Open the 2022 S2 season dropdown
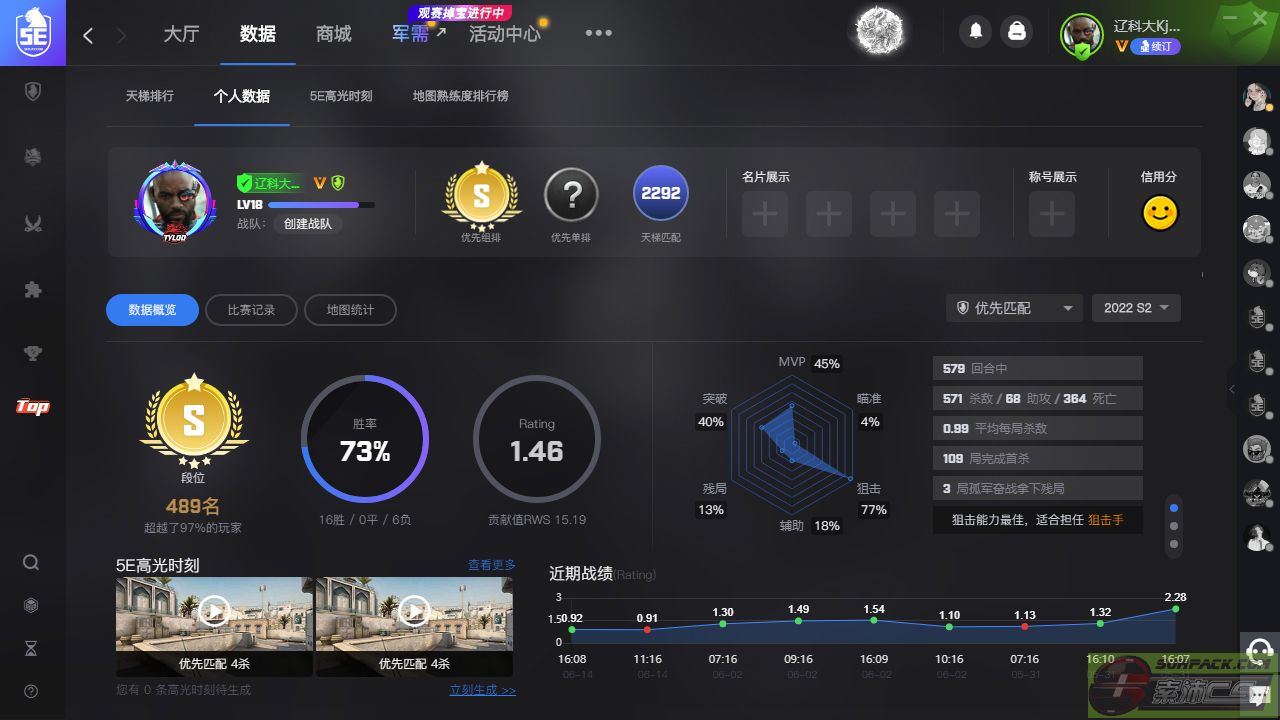Viewport: 1280px width, 720px height. click(1136, 308)
